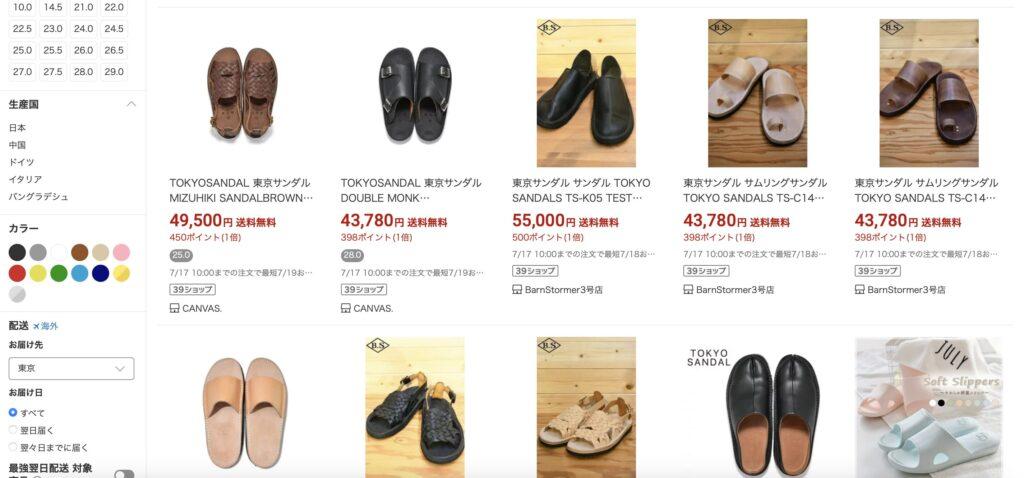Click the 25.0 size badge on the first product
The width and height of the screenshot is (1024, 478).
[181, 256]
